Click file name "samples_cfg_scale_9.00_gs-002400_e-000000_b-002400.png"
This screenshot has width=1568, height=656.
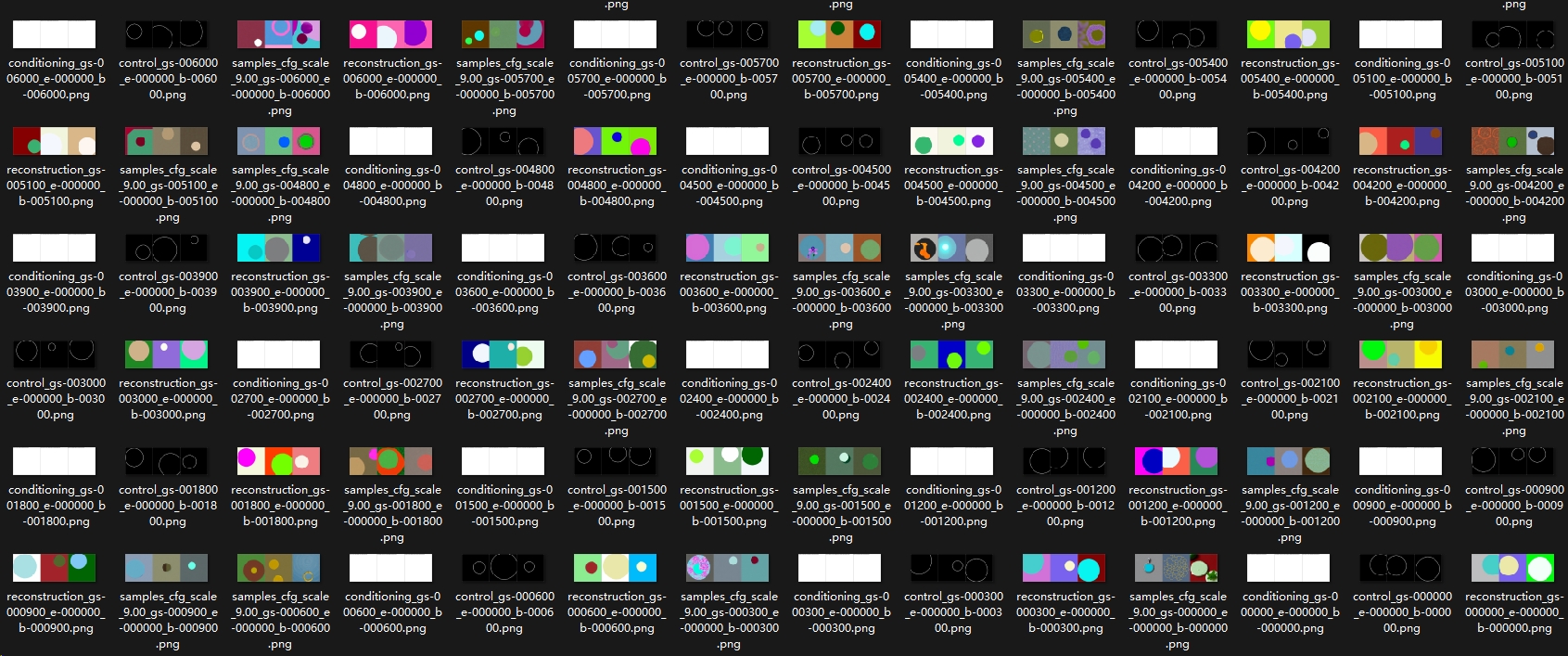point(1065,407)
